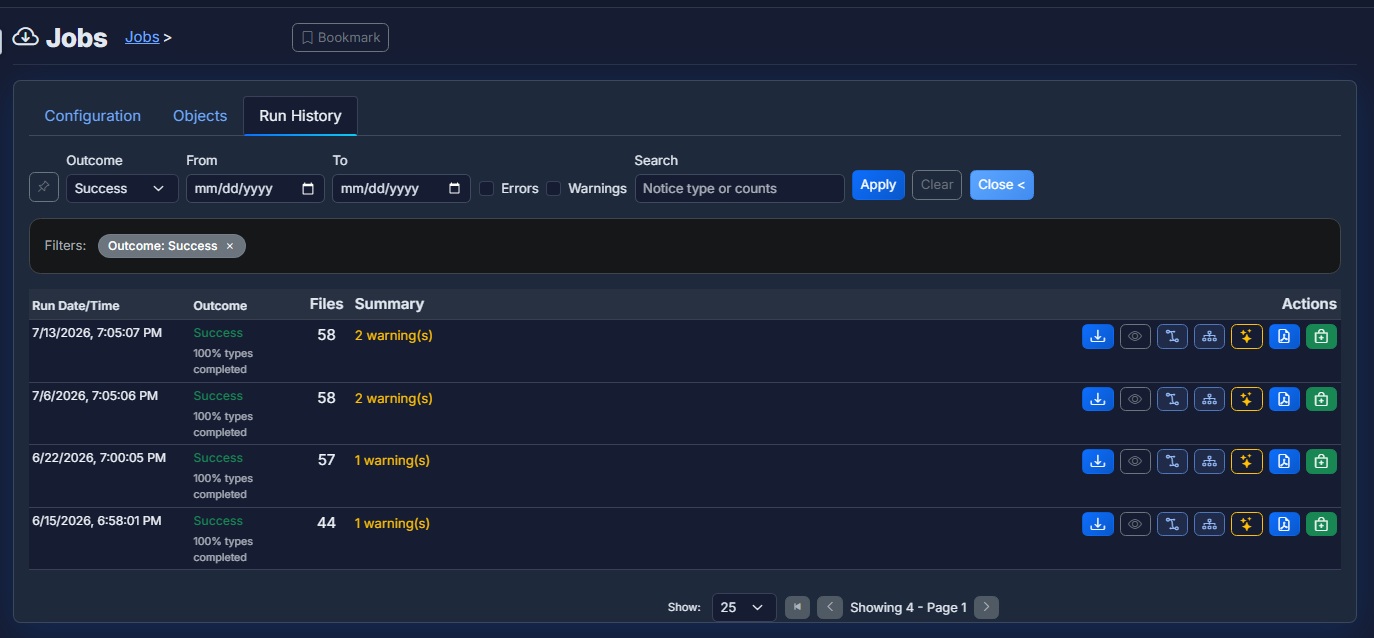Switch to the Configuration tab
Image resolution: width=1374 pixels, height=638 pixels.
coord(93,116)
